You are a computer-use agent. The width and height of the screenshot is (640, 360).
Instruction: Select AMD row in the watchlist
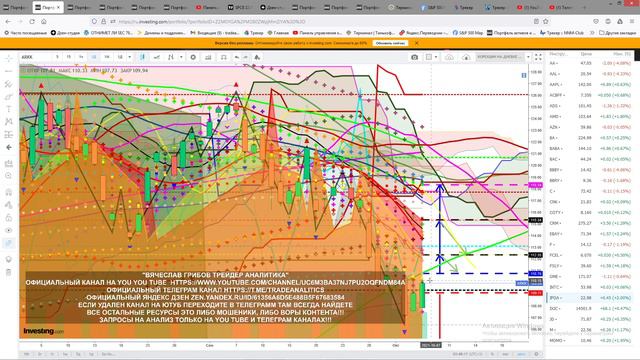tap(590, 116)
